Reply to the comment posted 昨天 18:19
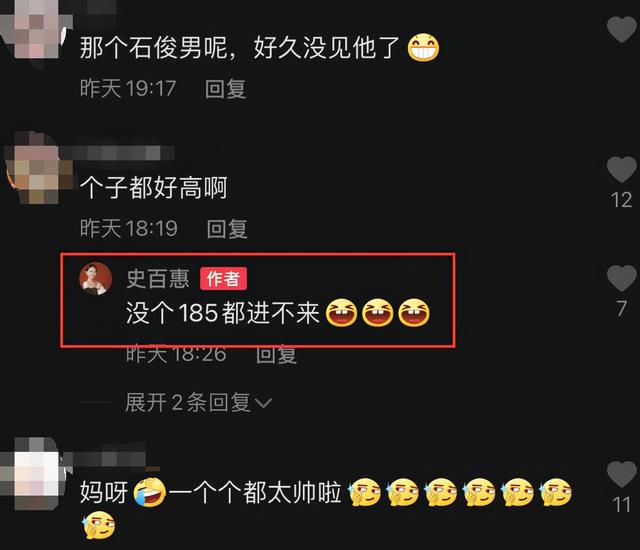The height and width of the screenshot is (550, 640). click(227, 228)
